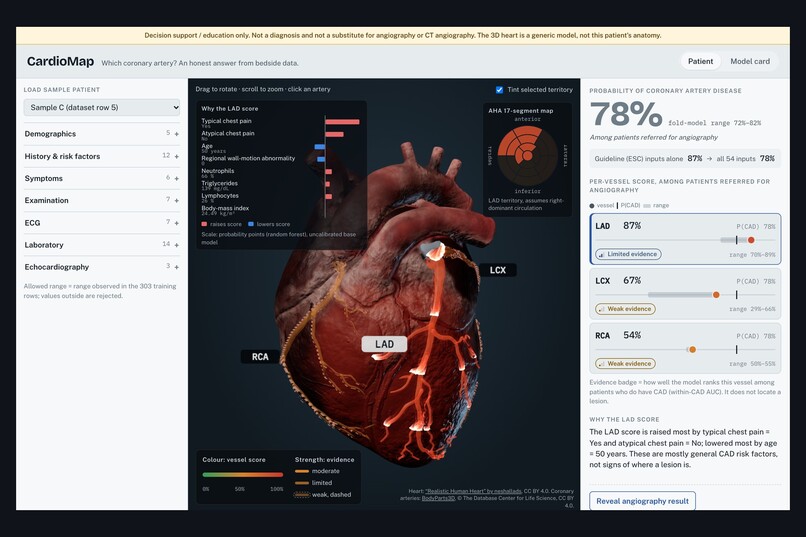Select the LCX vessel score card
The image size is (806, 537).
pyautogui.click(x=685, y=294)
